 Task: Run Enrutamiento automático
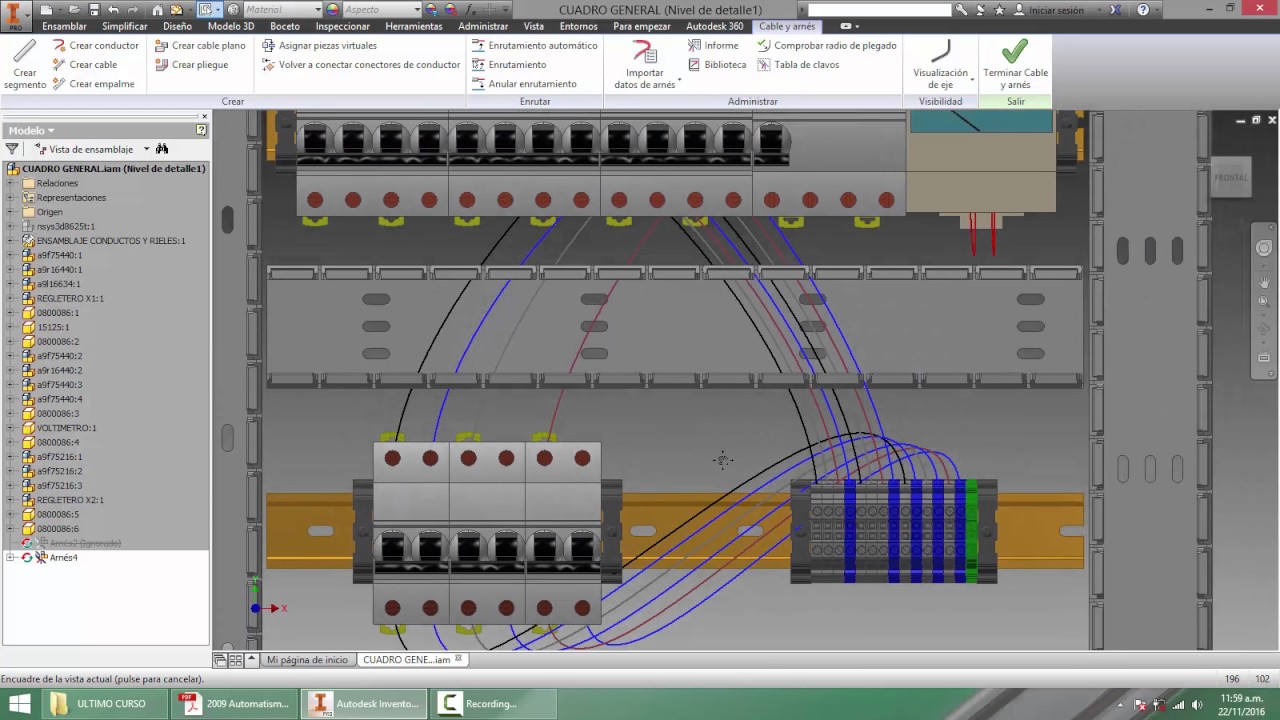(535, 46)
